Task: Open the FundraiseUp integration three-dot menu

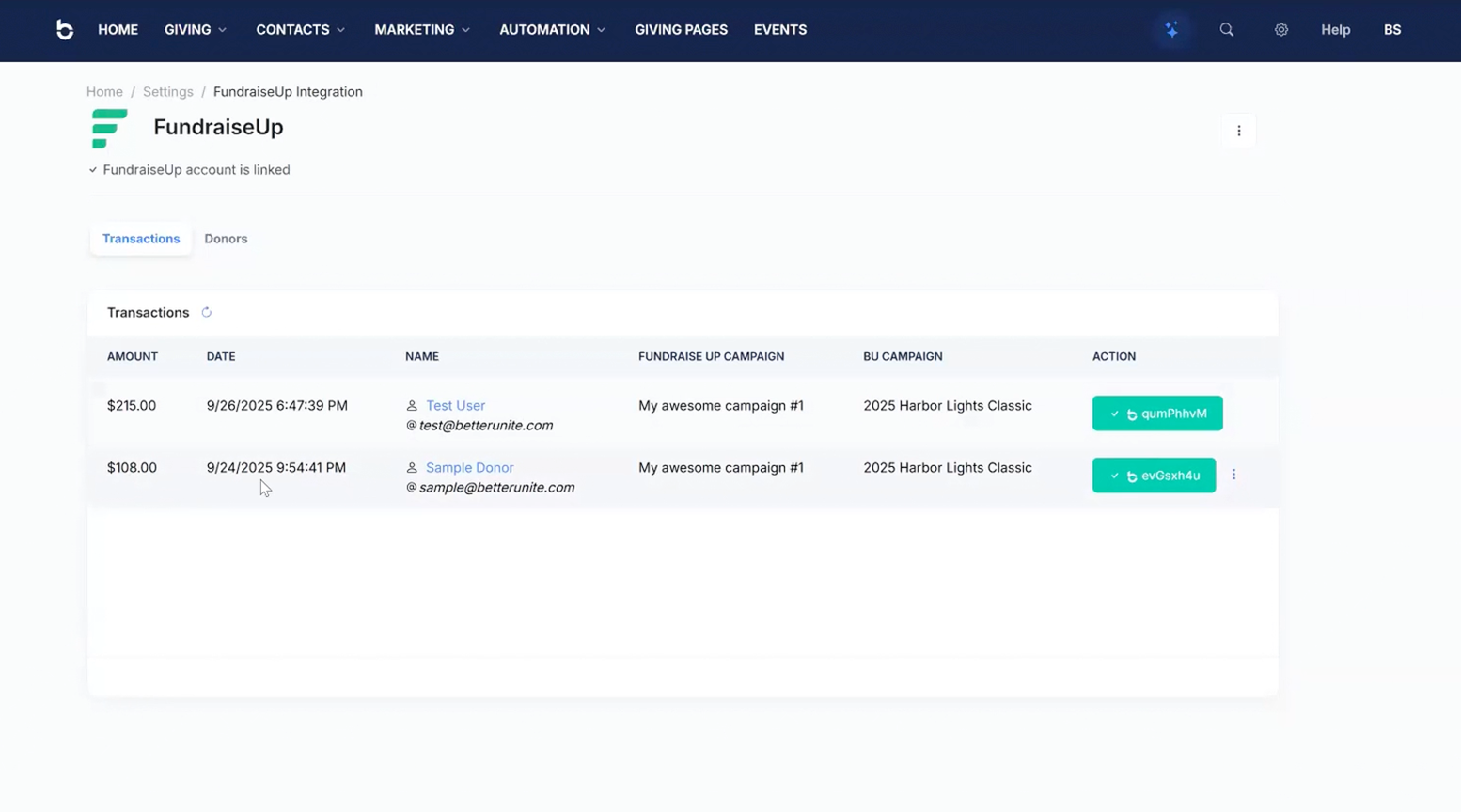Action: [x=1239, y=131]
